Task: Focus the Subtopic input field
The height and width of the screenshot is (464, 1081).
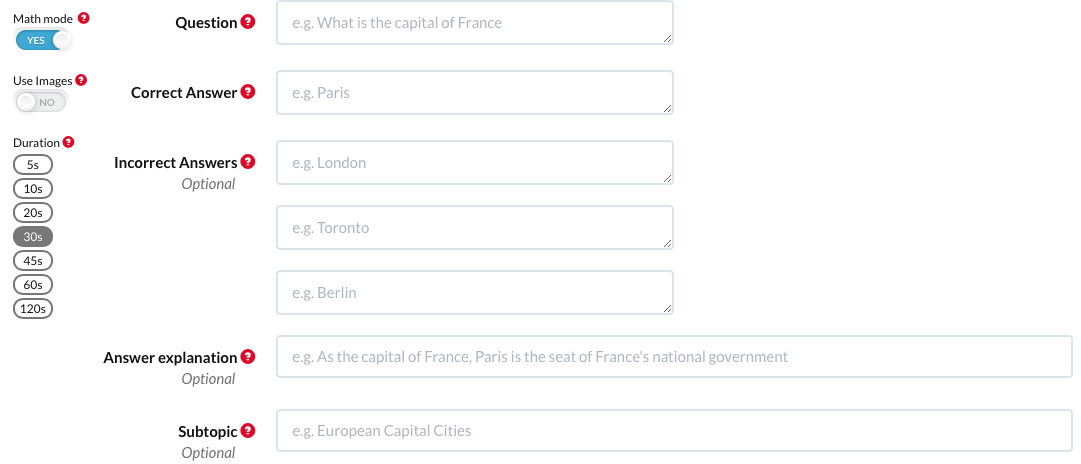Action: [674, 431]
